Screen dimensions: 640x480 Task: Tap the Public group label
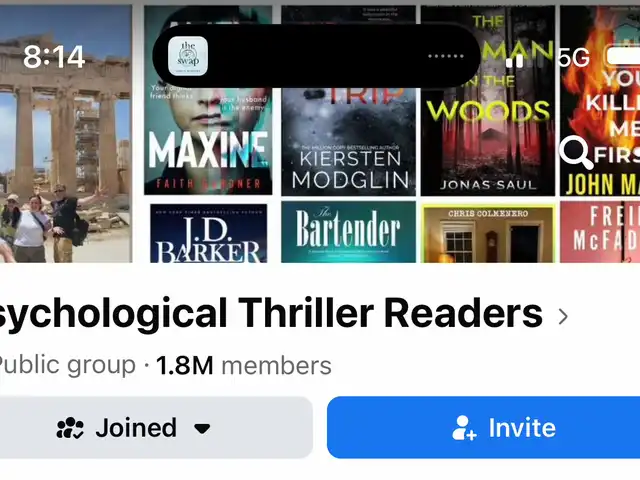[67, 364]
